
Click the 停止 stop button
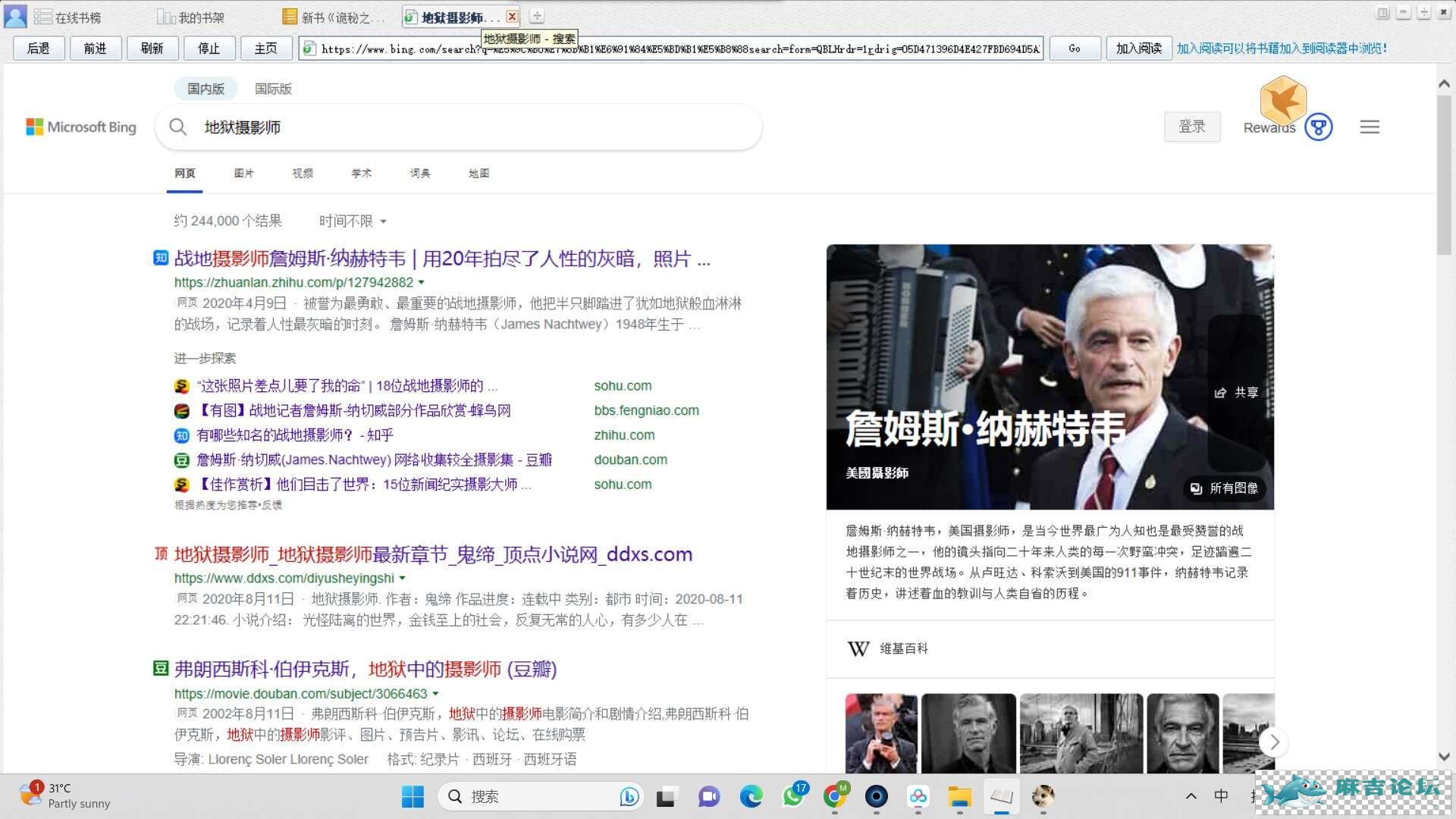point(209,48)
